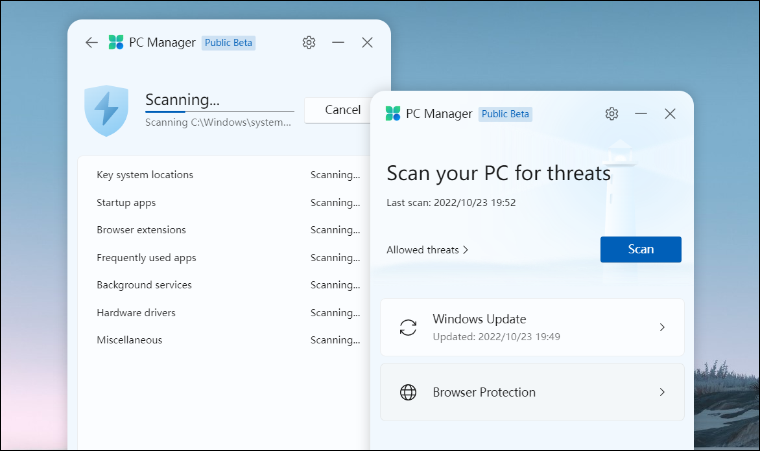This screenshot has width=760, height=451.
Task: Cancel the running scan
Action: (x=338, y=110)
